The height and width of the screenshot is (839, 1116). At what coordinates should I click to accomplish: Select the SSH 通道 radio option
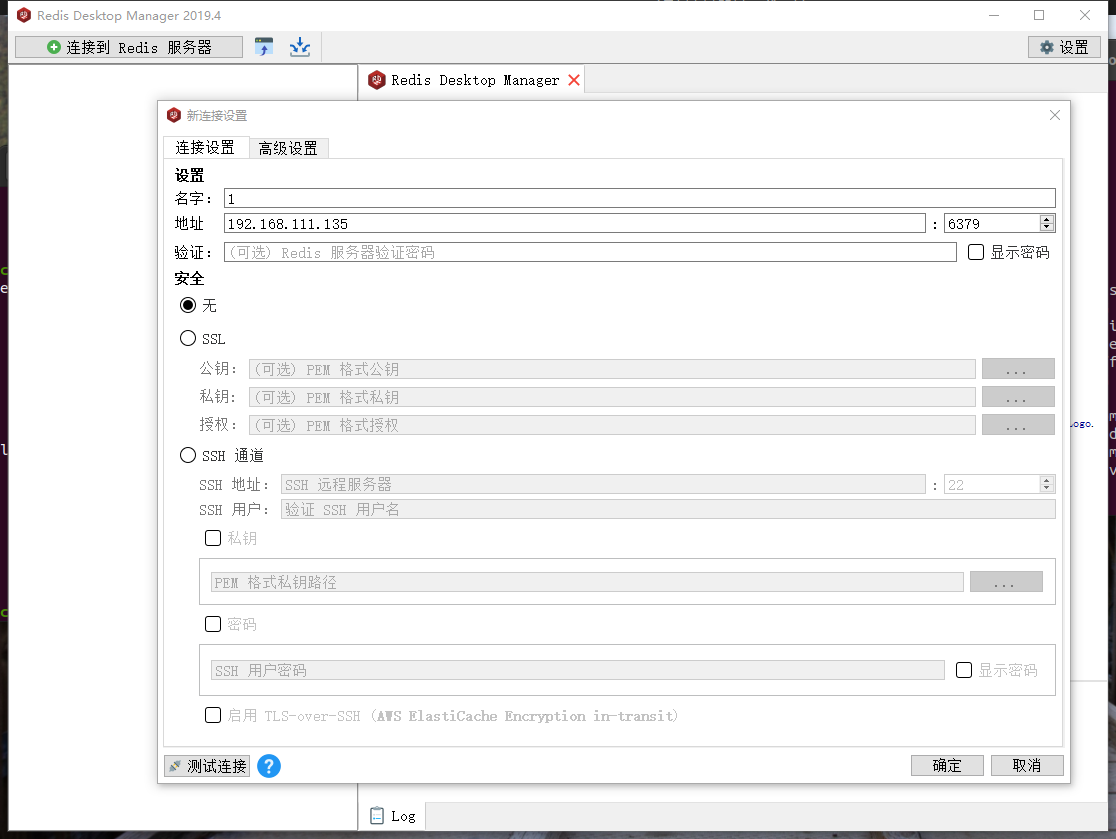(188, 455)
